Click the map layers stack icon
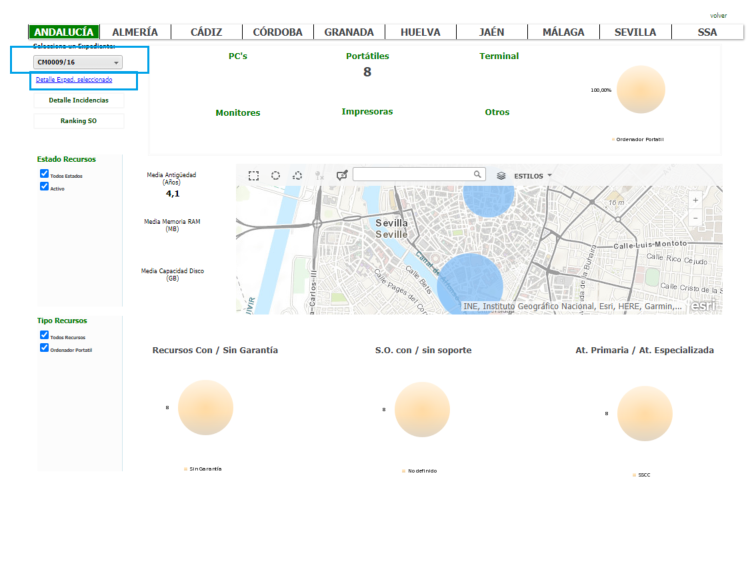This screenshot has height=579, width=756. [501, 176]
